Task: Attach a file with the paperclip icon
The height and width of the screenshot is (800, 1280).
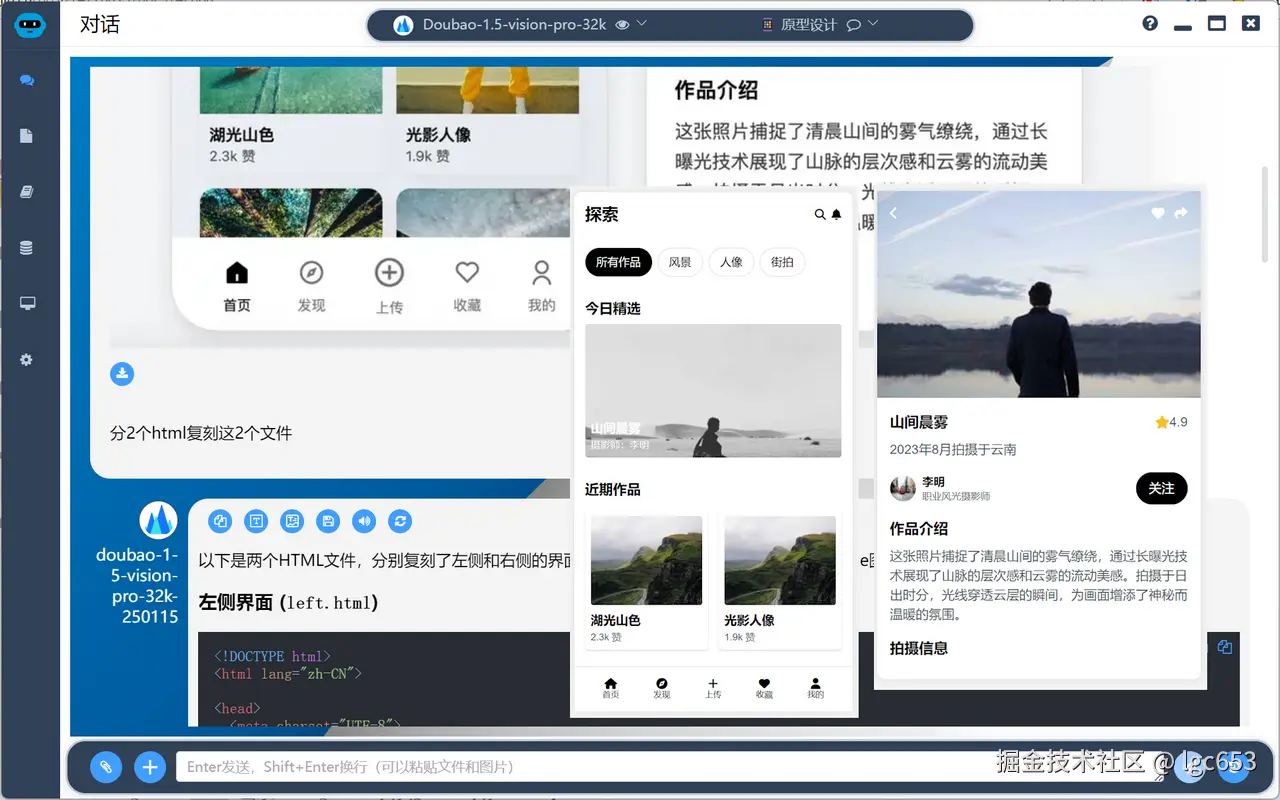Action: pyautogui.click(x=106, y=767)
